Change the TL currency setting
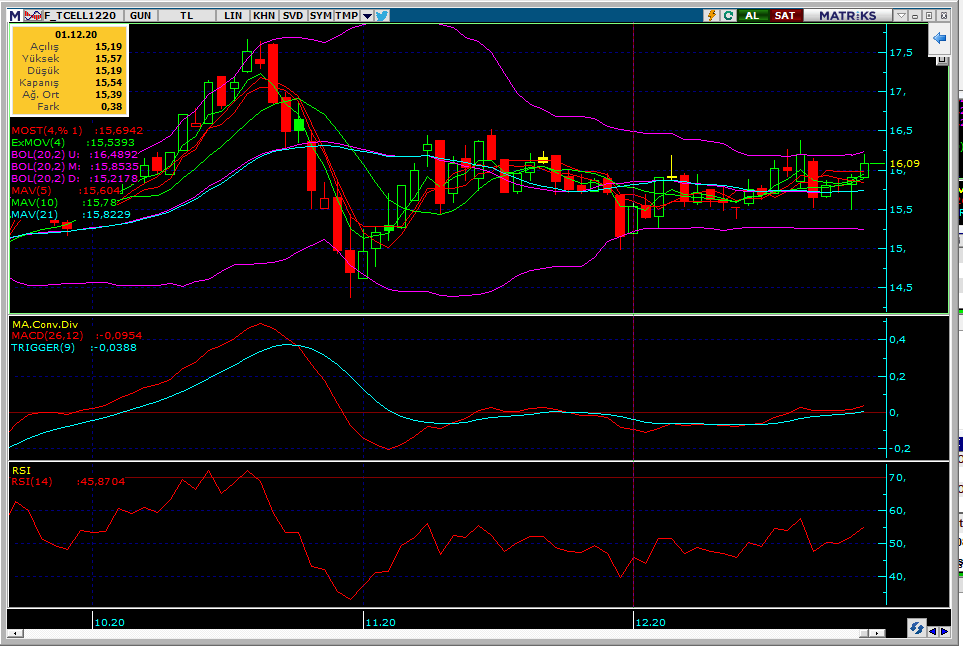The image size is (963, 646). pyautogui.click(x=187, y=15)
